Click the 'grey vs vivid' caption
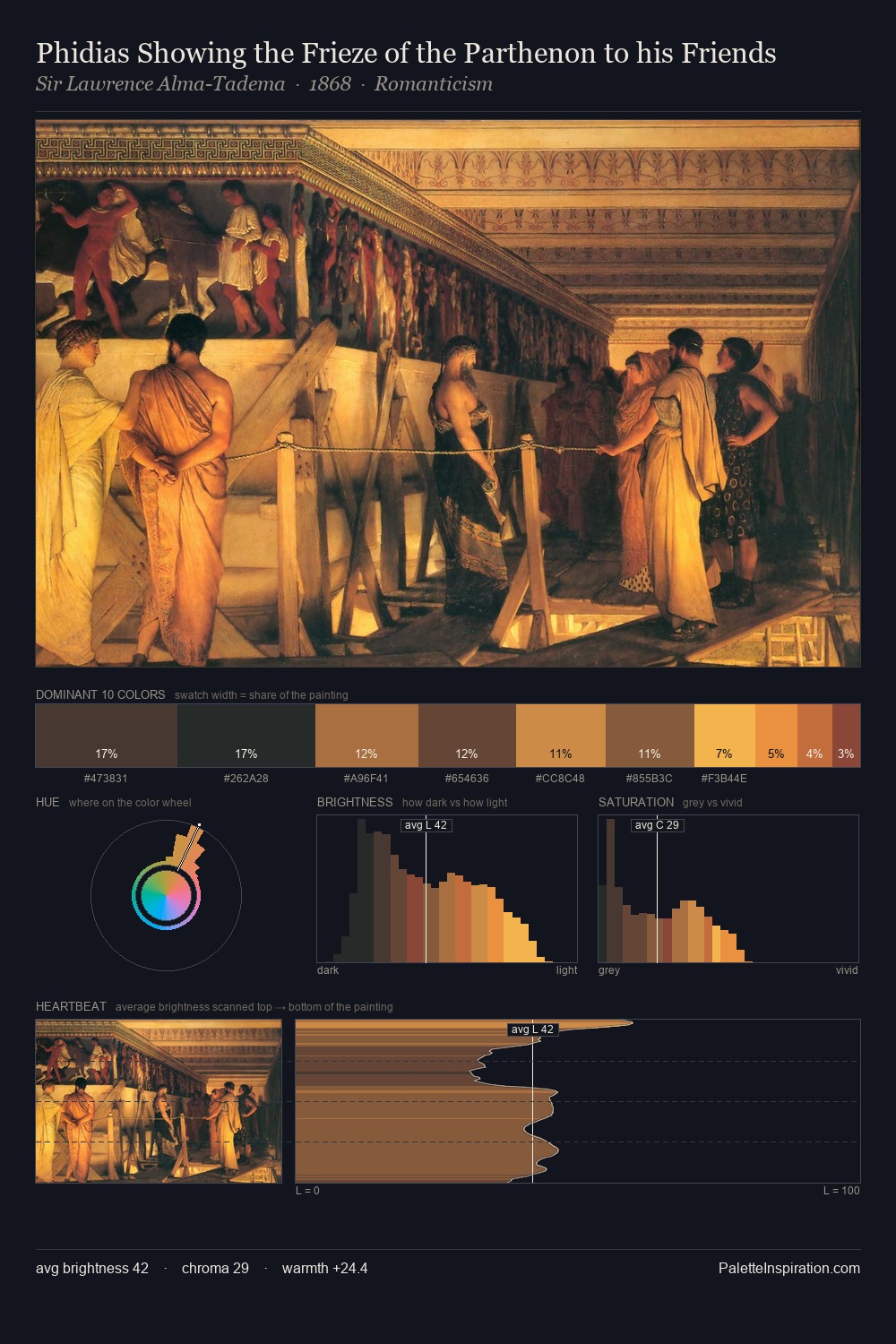 tap(712, 803)
